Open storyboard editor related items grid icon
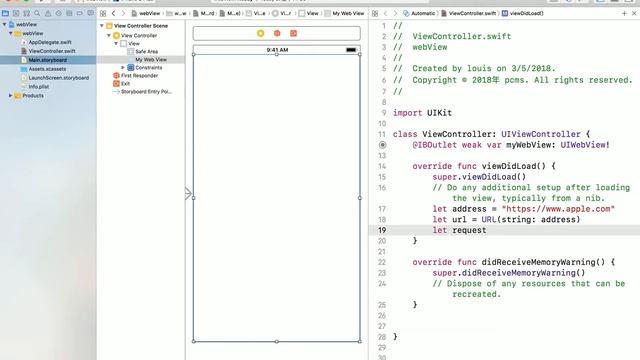Viewport: 640px width, 360px height. coord(103,13)
